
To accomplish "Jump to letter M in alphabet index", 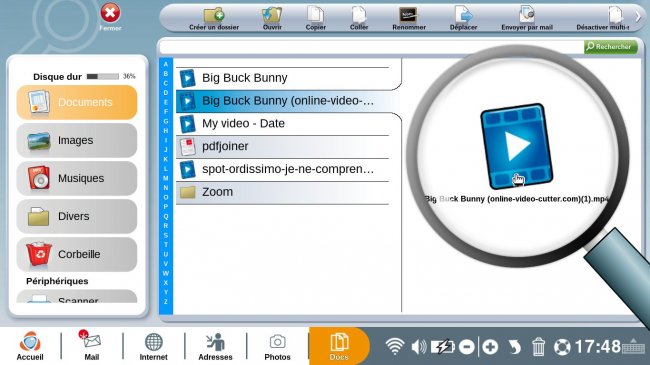I will [165, 178].
